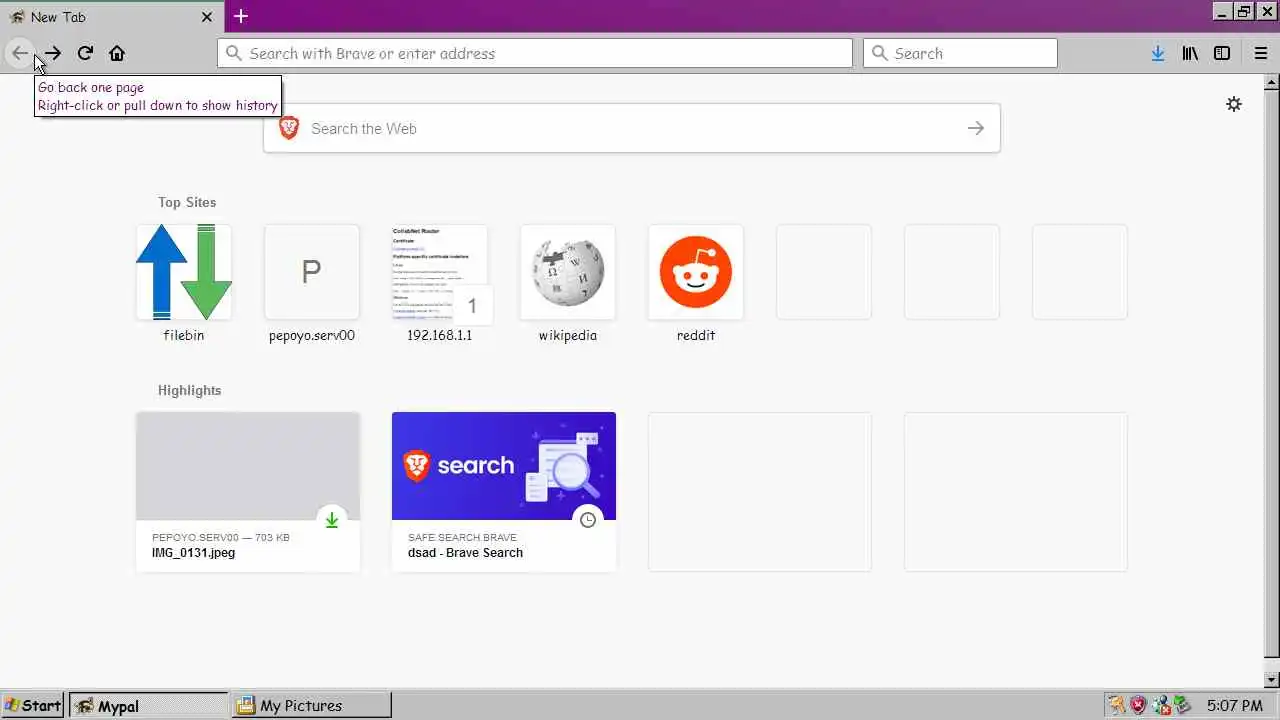Image resolution: width=1280 pixels, height=720 pixels.
Task: Toggle the sidebar view
Action: click(1222, 53)
